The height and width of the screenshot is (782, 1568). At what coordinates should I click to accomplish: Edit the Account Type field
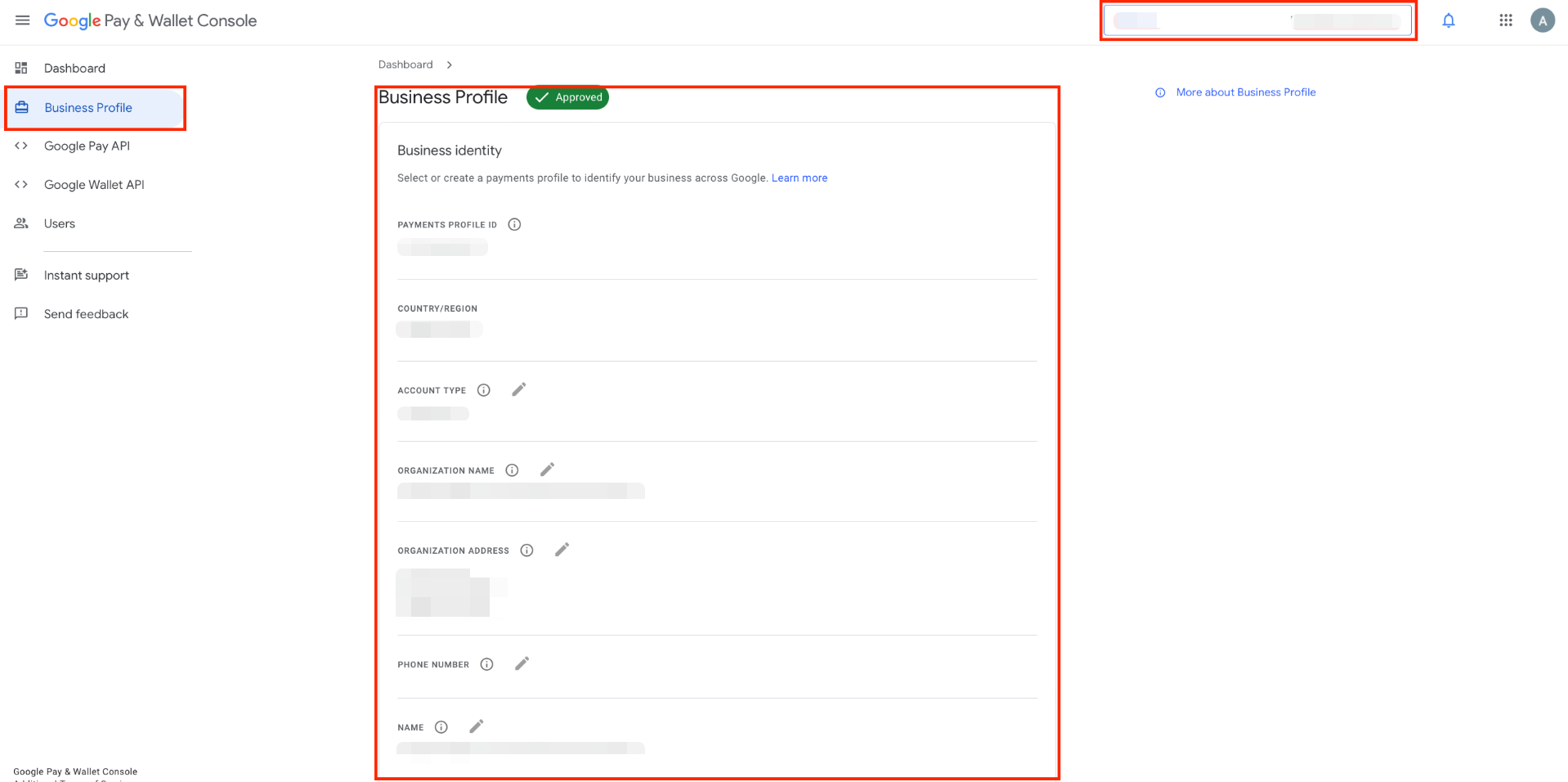pos(519,389)
